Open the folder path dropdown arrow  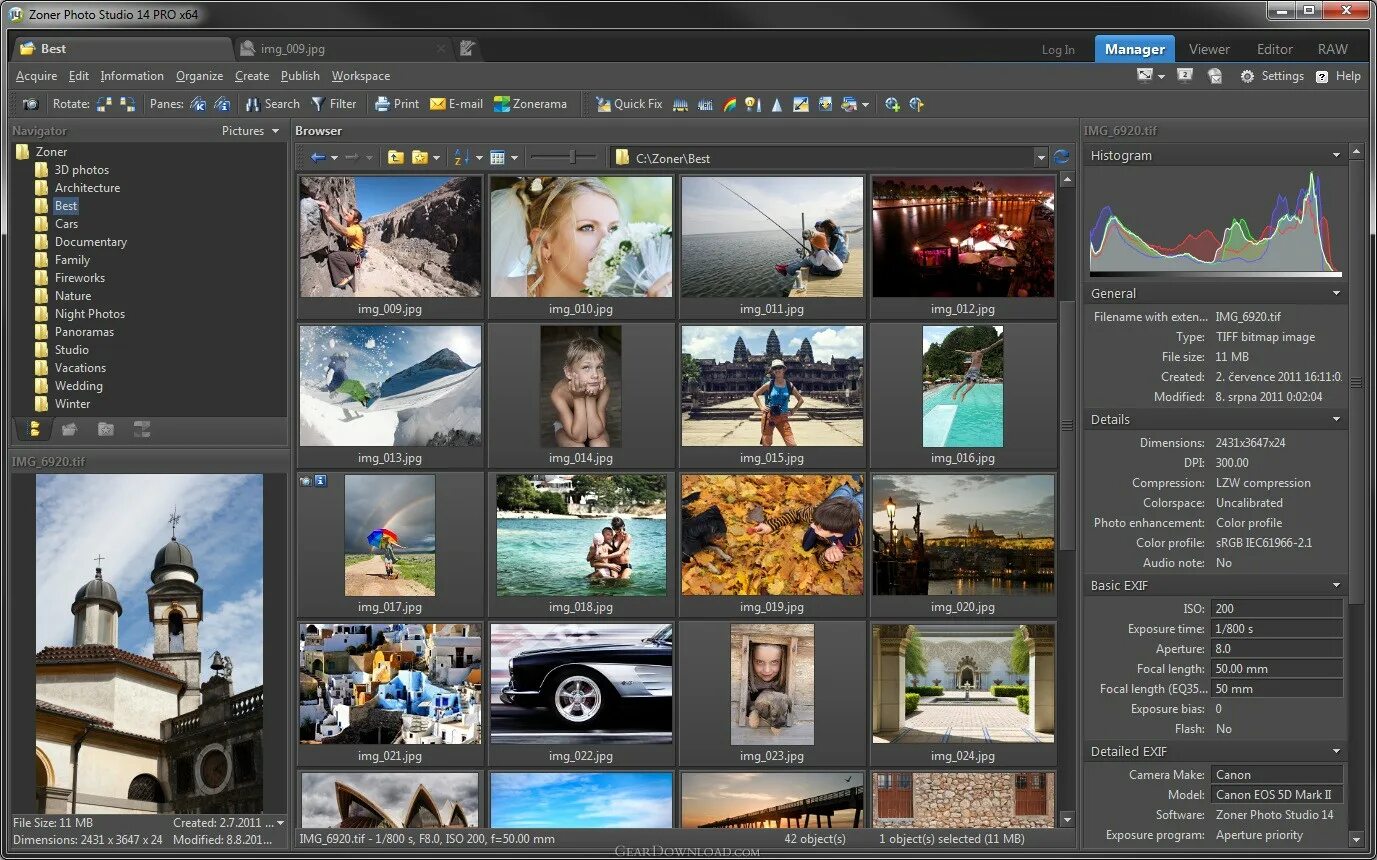pos(1040,158)
